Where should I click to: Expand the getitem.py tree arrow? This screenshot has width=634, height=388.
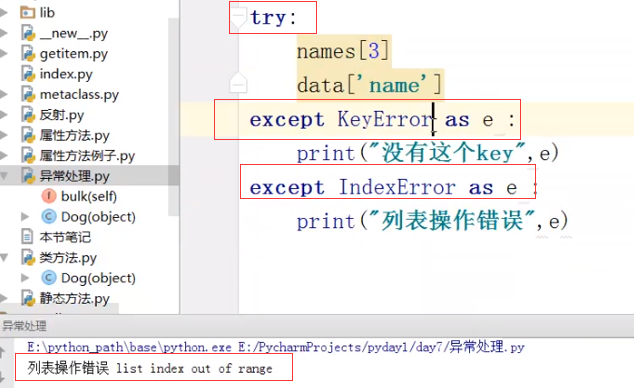pos(4,53)
